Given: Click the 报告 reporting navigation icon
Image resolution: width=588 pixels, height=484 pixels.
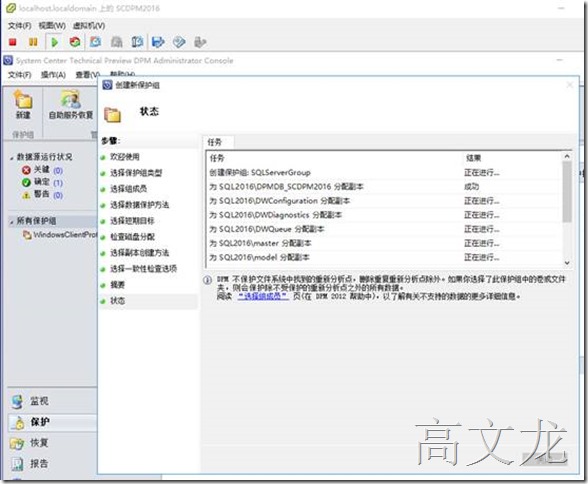Looking at the screenshot, I should tap(17, 464).
